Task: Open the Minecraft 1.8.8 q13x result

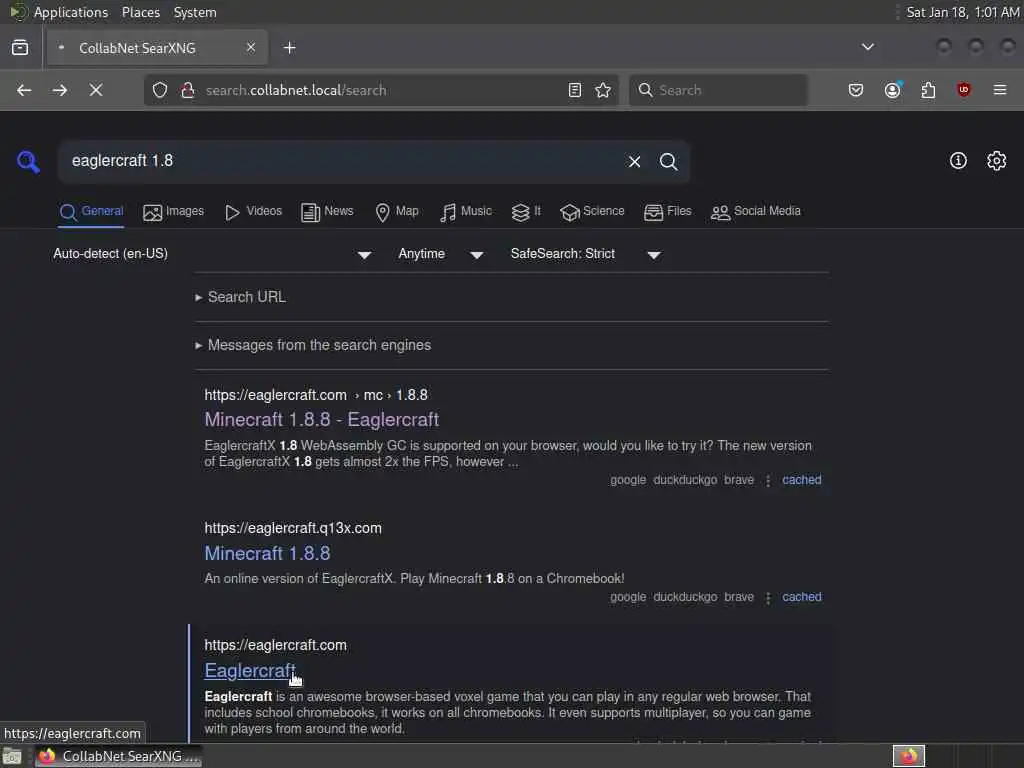Action: pyautogui.click(x=267, y=553)
